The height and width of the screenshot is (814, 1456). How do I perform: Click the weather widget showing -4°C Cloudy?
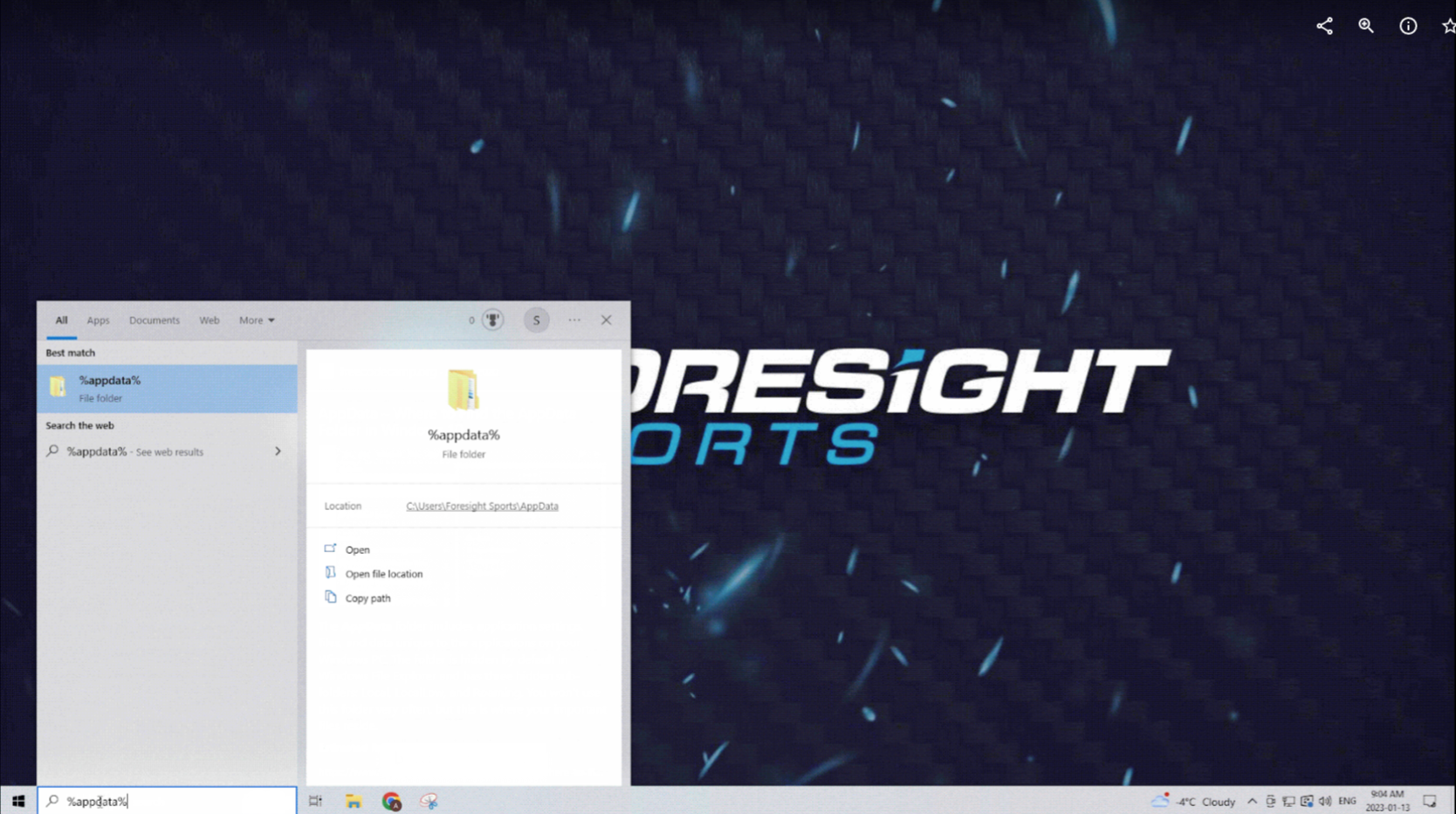1193,801
